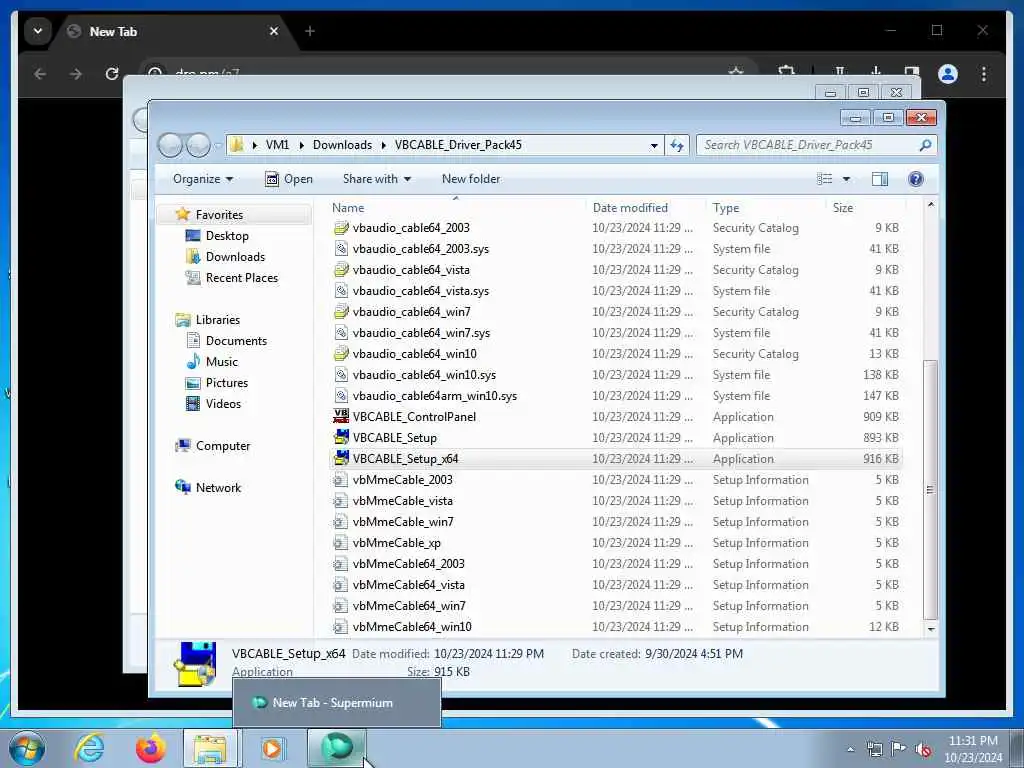The image size is (1024, 768).
Task: Open Windows Explorer taskbar button
Action: click(211, 748)
